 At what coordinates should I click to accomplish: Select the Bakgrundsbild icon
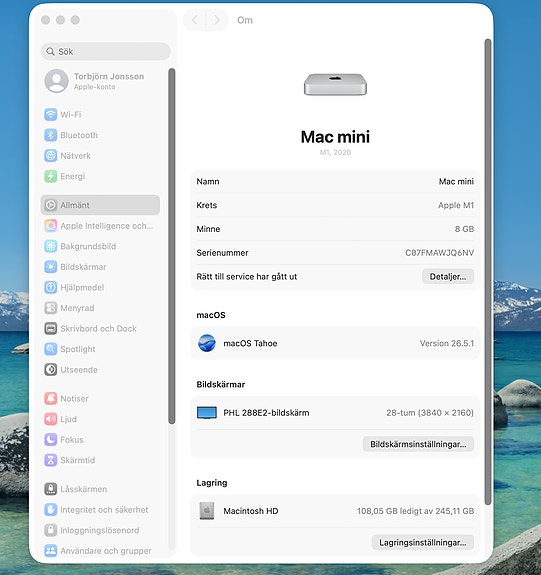tap(51, 246)
